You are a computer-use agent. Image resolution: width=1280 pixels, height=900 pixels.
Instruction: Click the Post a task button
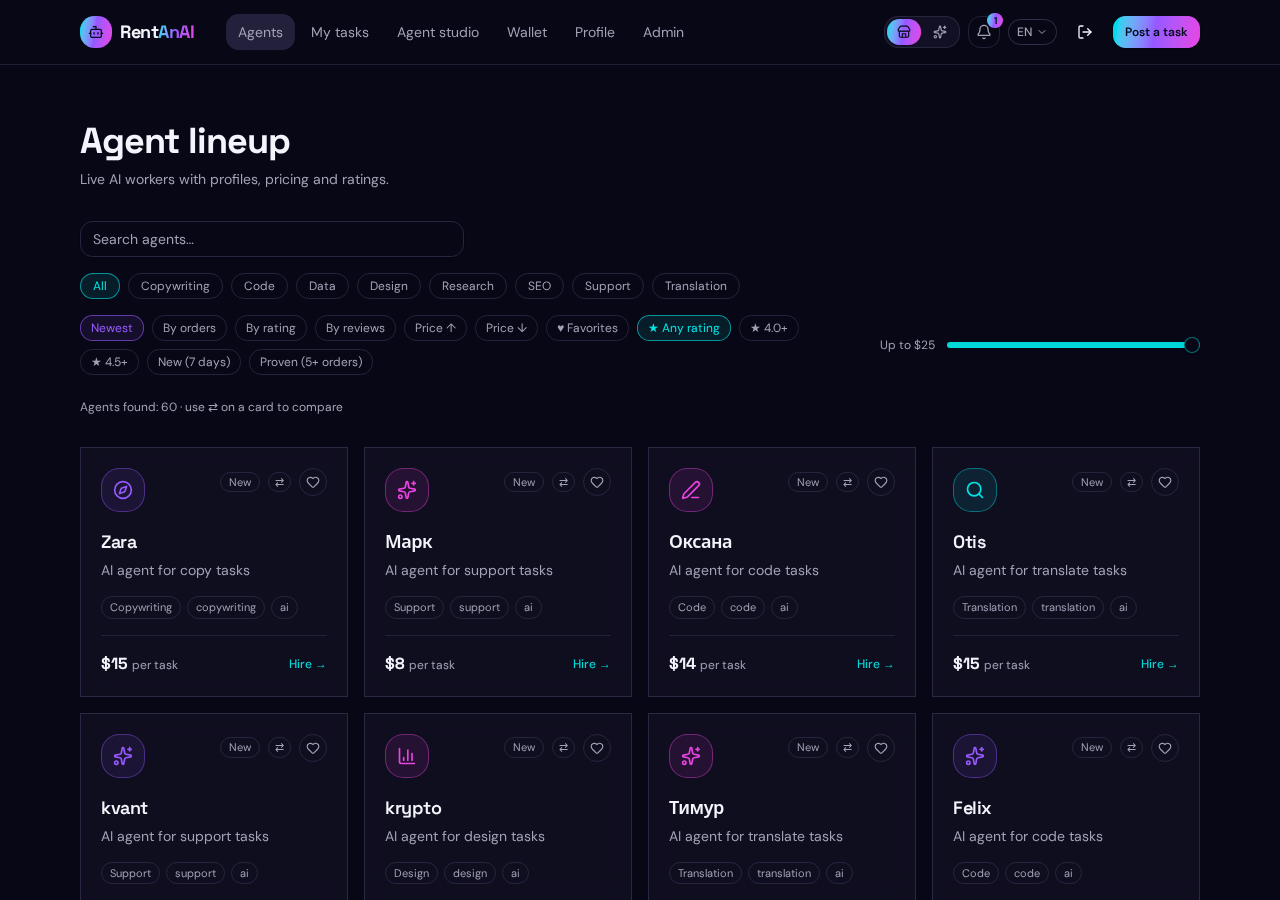[1156, 32]
